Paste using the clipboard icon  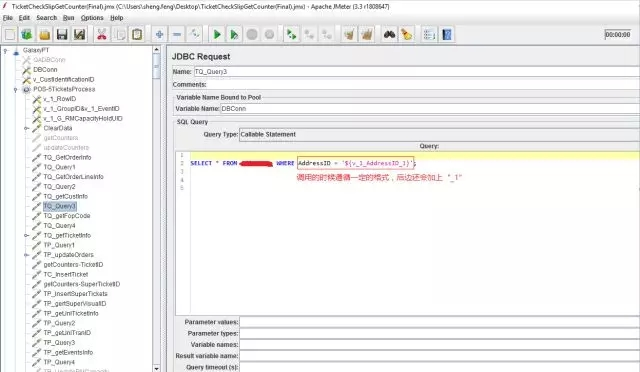coord(137,35)
